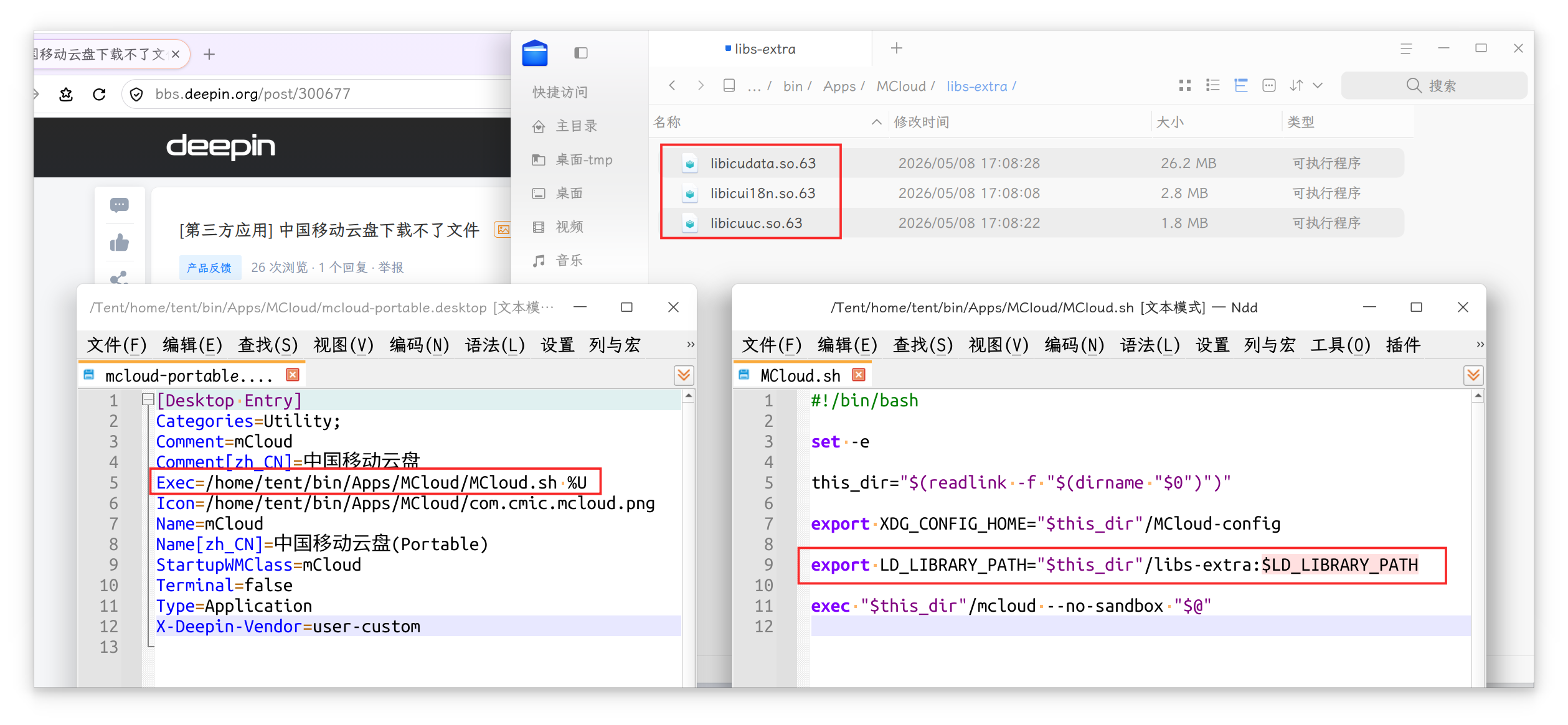Image resolution: width=1568 pixels, height=725 pixels.
Task: Click the 产品反馈 tag
Action: tap(209, 268)
